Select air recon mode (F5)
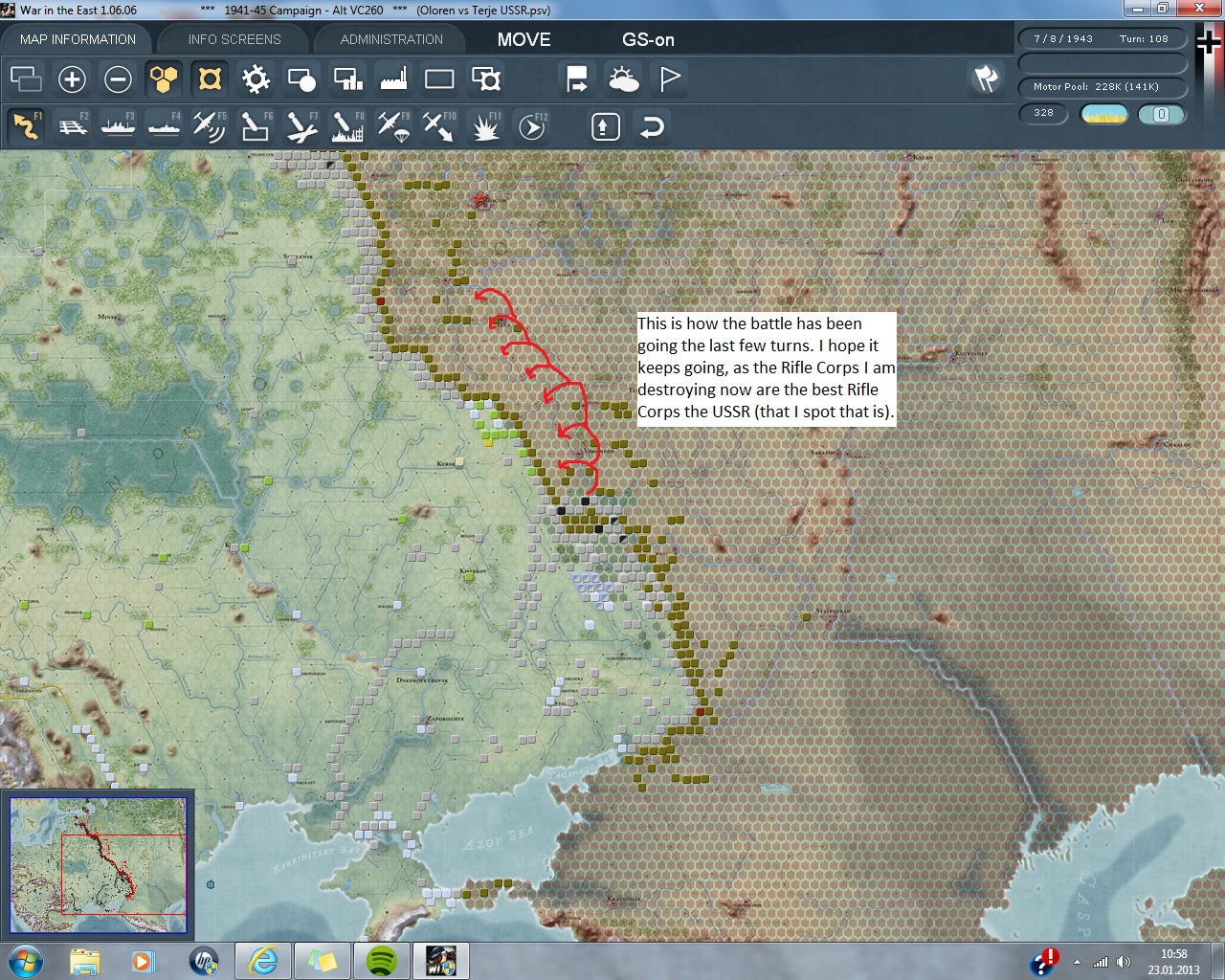The width and height of the screenshot is (1225, 980). (x=209, y=126)
